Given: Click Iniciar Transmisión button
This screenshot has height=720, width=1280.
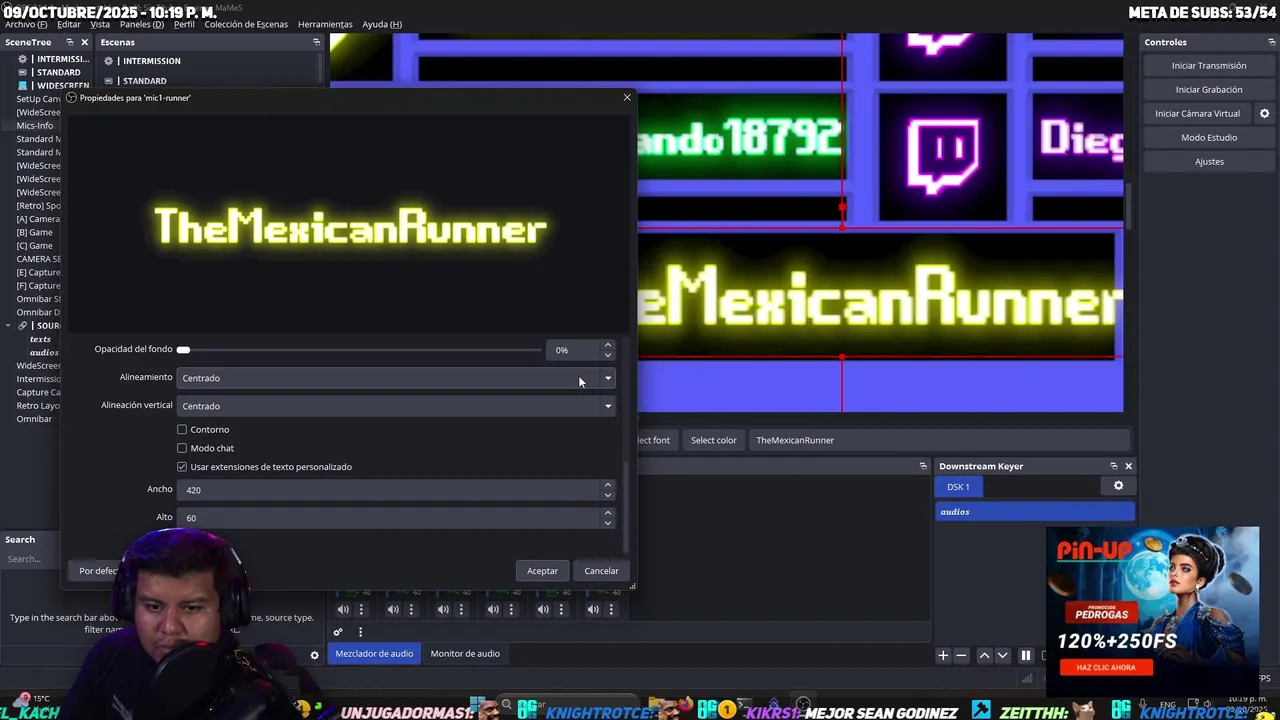Looking at the screenshot, I should 1209,66.
